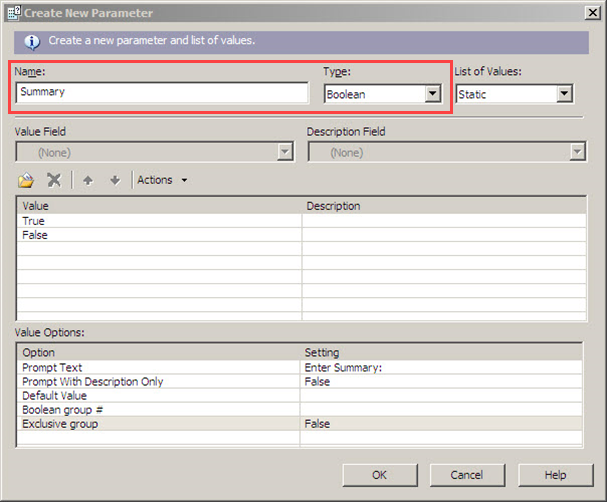This screenshot has width=607, height=502.
Task: Select the True value row
Action: (158, 221)
